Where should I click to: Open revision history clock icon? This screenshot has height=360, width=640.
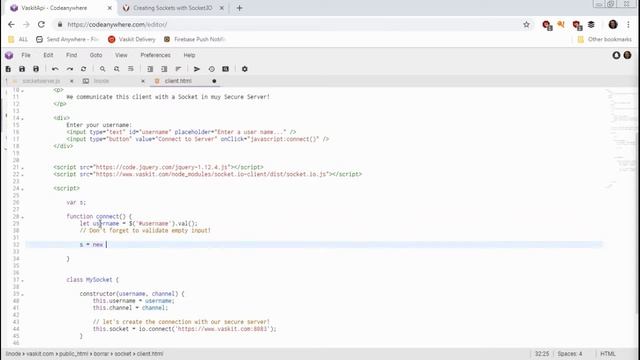[x=211, y=69]
